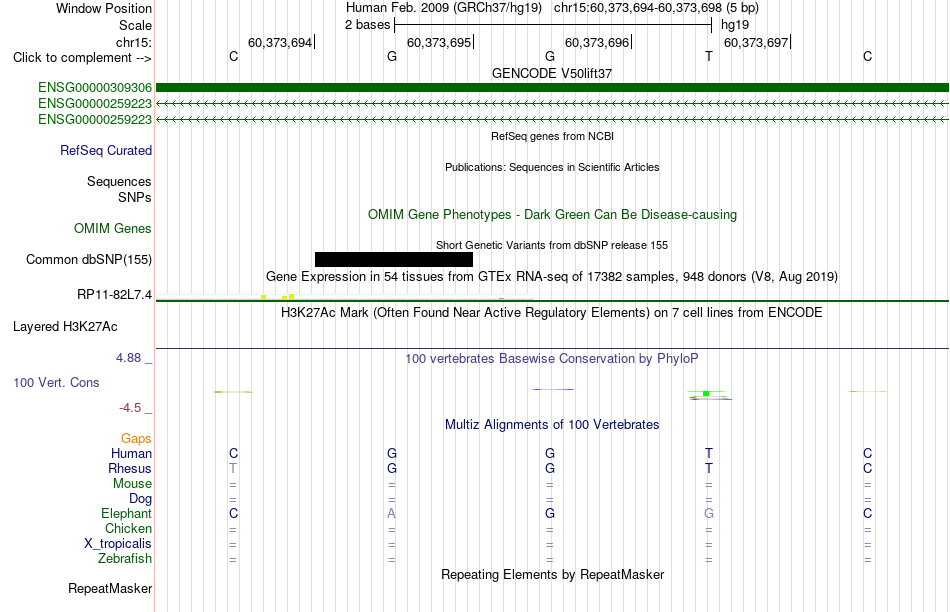Image resolution: width=950 pixels, height=612 pixels.
Task: Select the Chicken alignment row label
Action: coord(128,528)
